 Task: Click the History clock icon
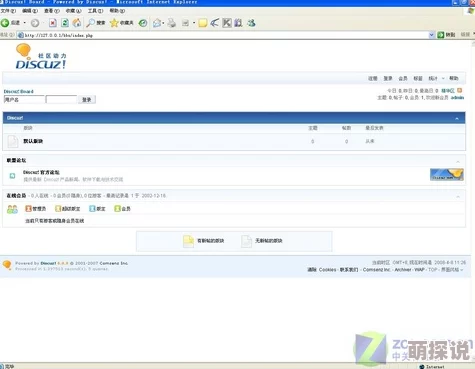(143, 23)
